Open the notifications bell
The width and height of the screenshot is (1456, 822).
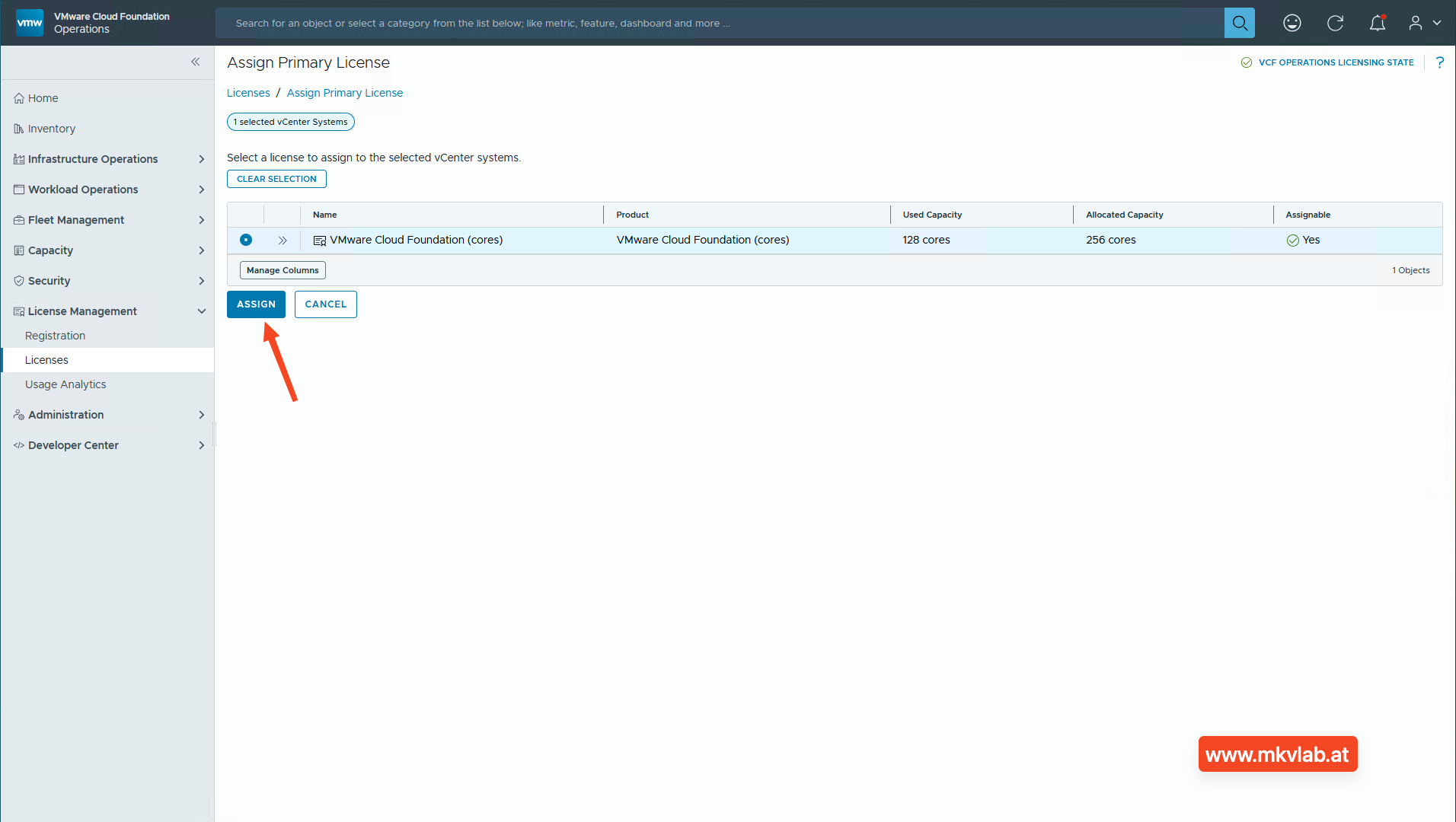pyautogui.click(x=1377, y=23)
